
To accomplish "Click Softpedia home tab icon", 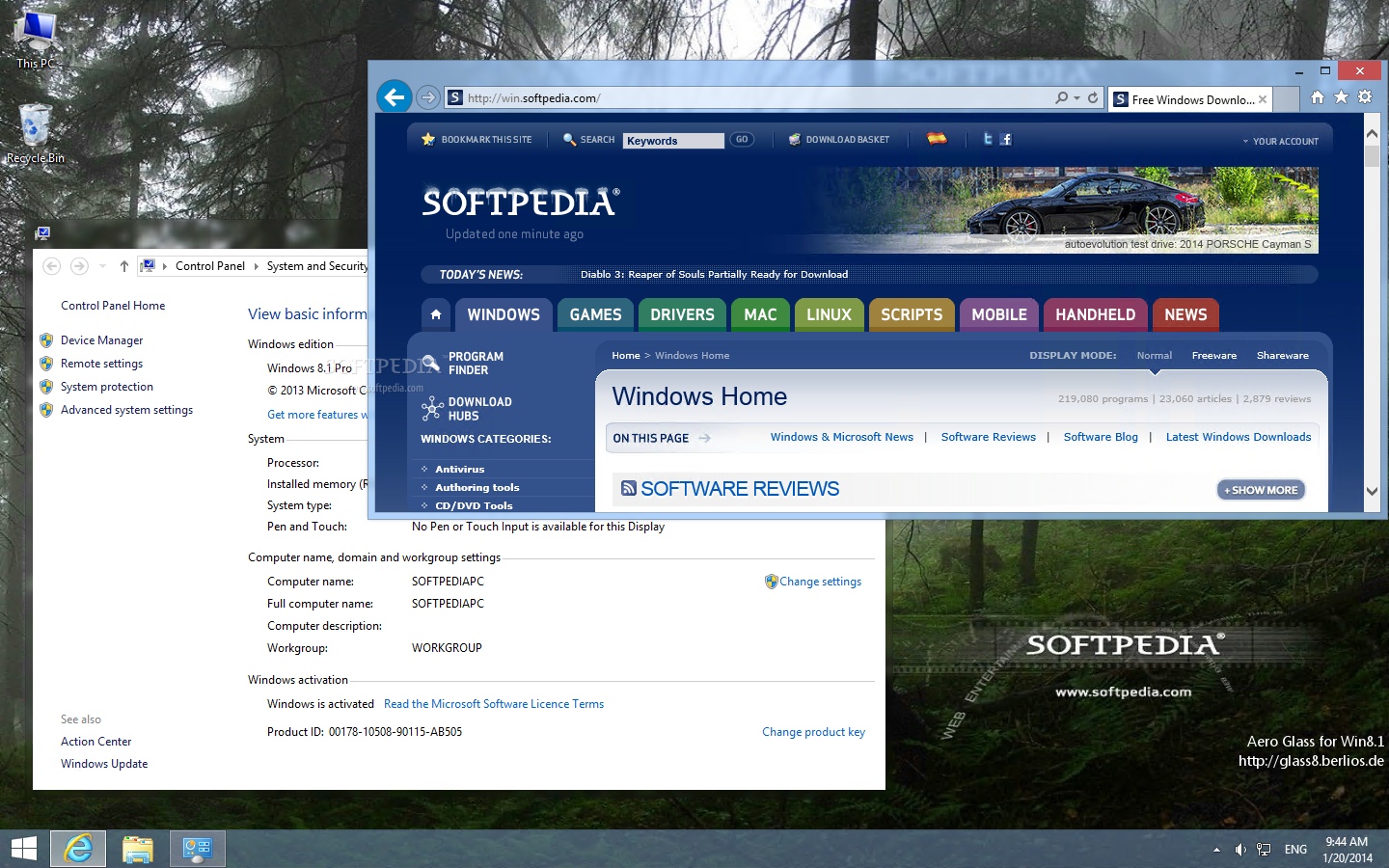I will (x=436, y=314).
